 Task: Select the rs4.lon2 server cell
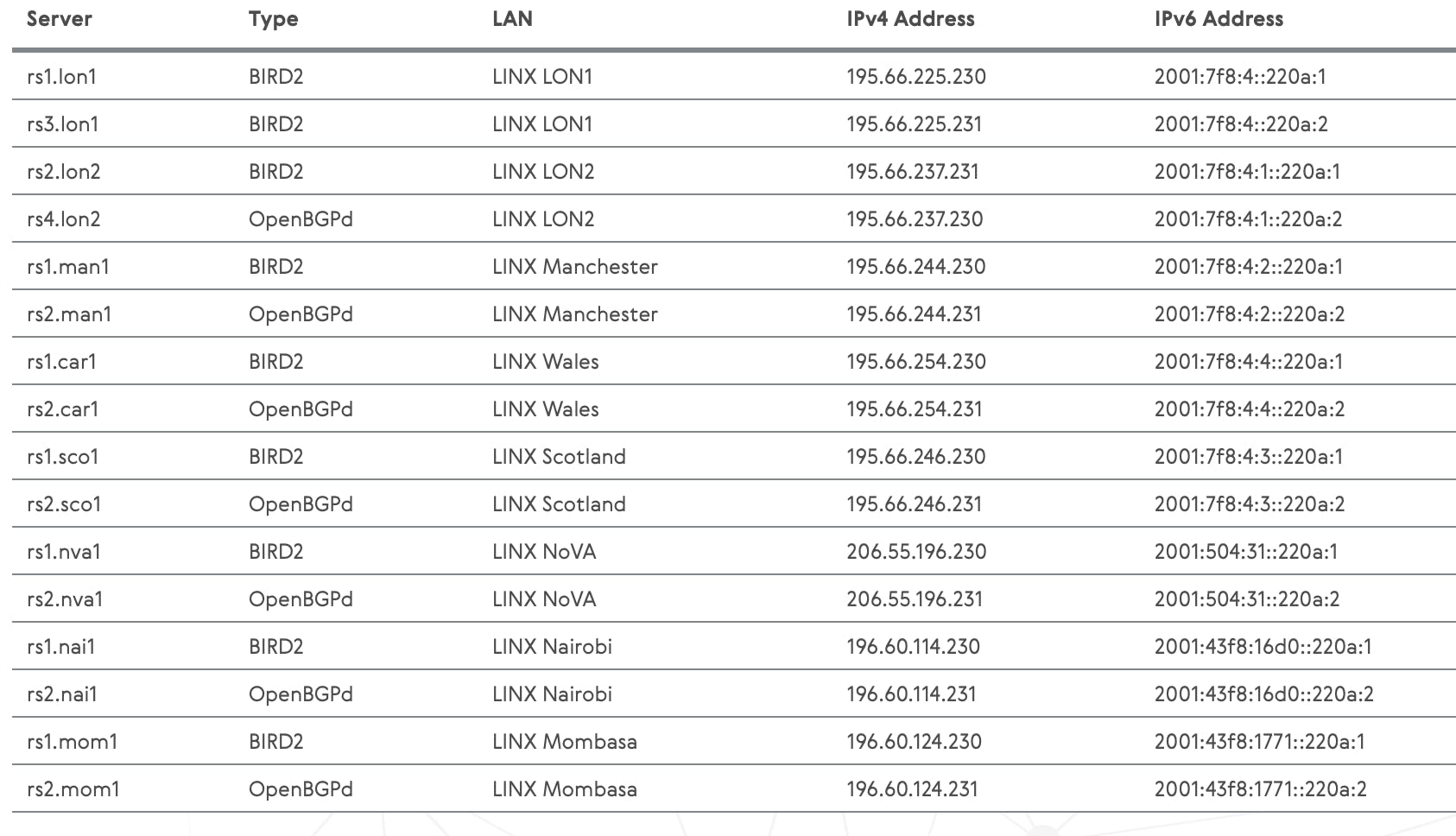pyautogui.click(x=64, y=219)
